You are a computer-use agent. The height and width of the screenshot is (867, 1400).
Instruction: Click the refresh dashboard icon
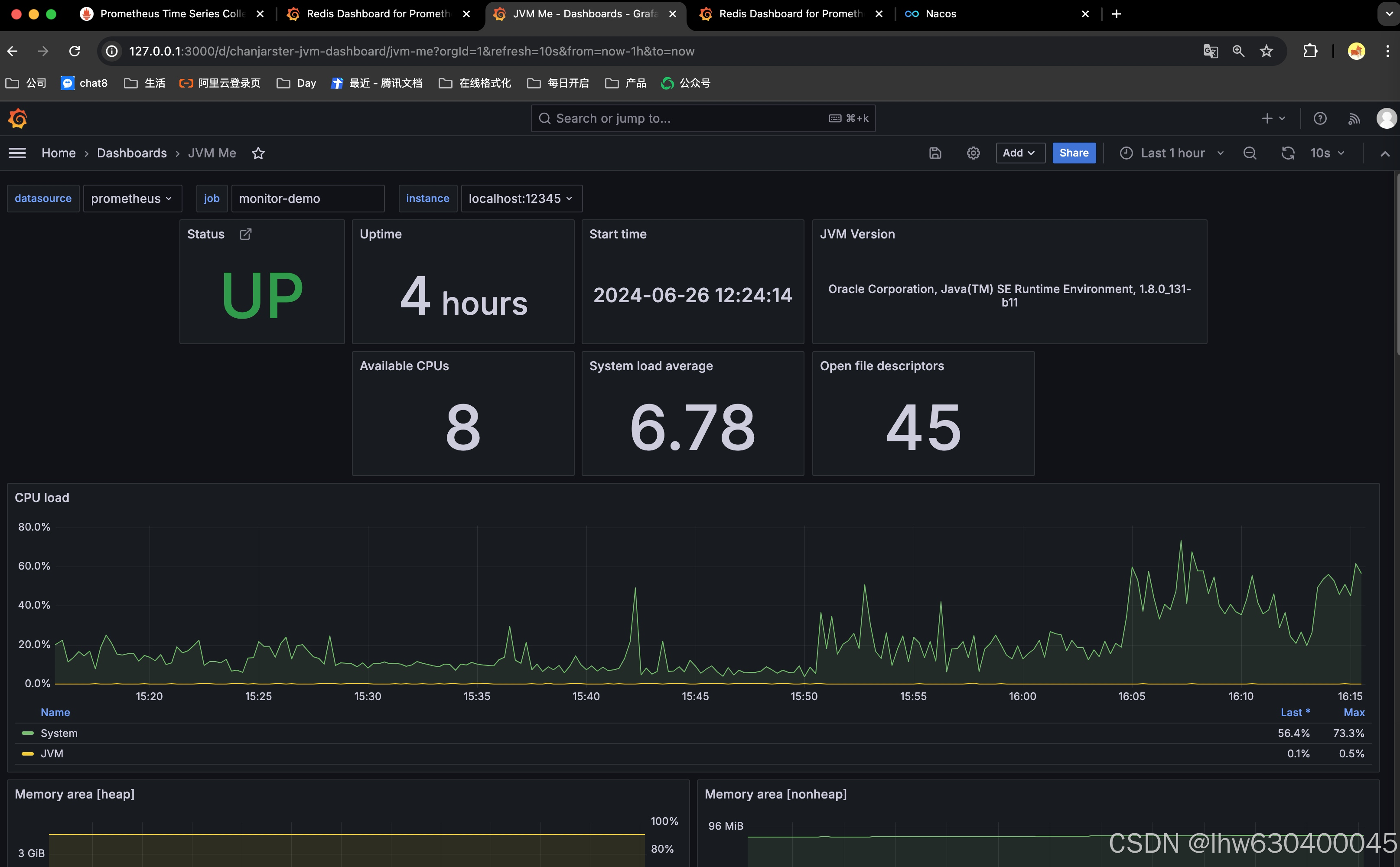point(1288,153)
